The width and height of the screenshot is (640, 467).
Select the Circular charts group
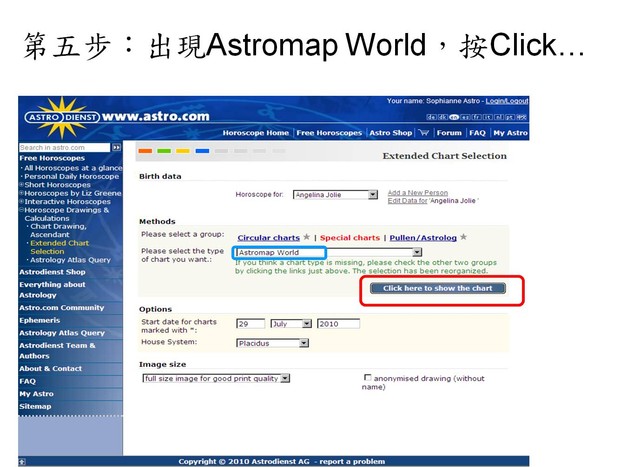(x=269, y=238)
